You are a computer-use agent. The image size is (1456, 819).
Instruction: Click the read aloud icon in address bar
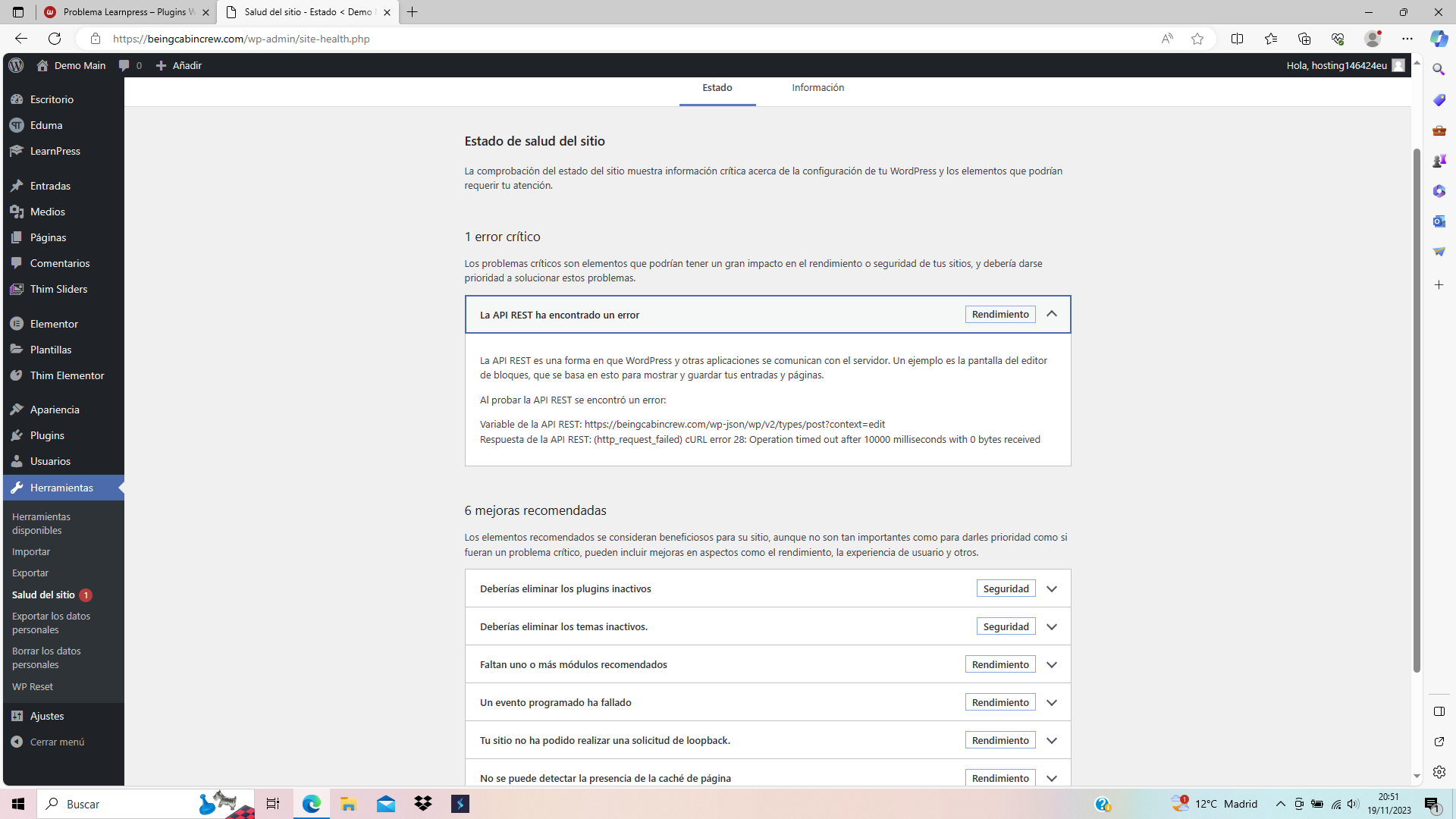tap(1167, 39)
